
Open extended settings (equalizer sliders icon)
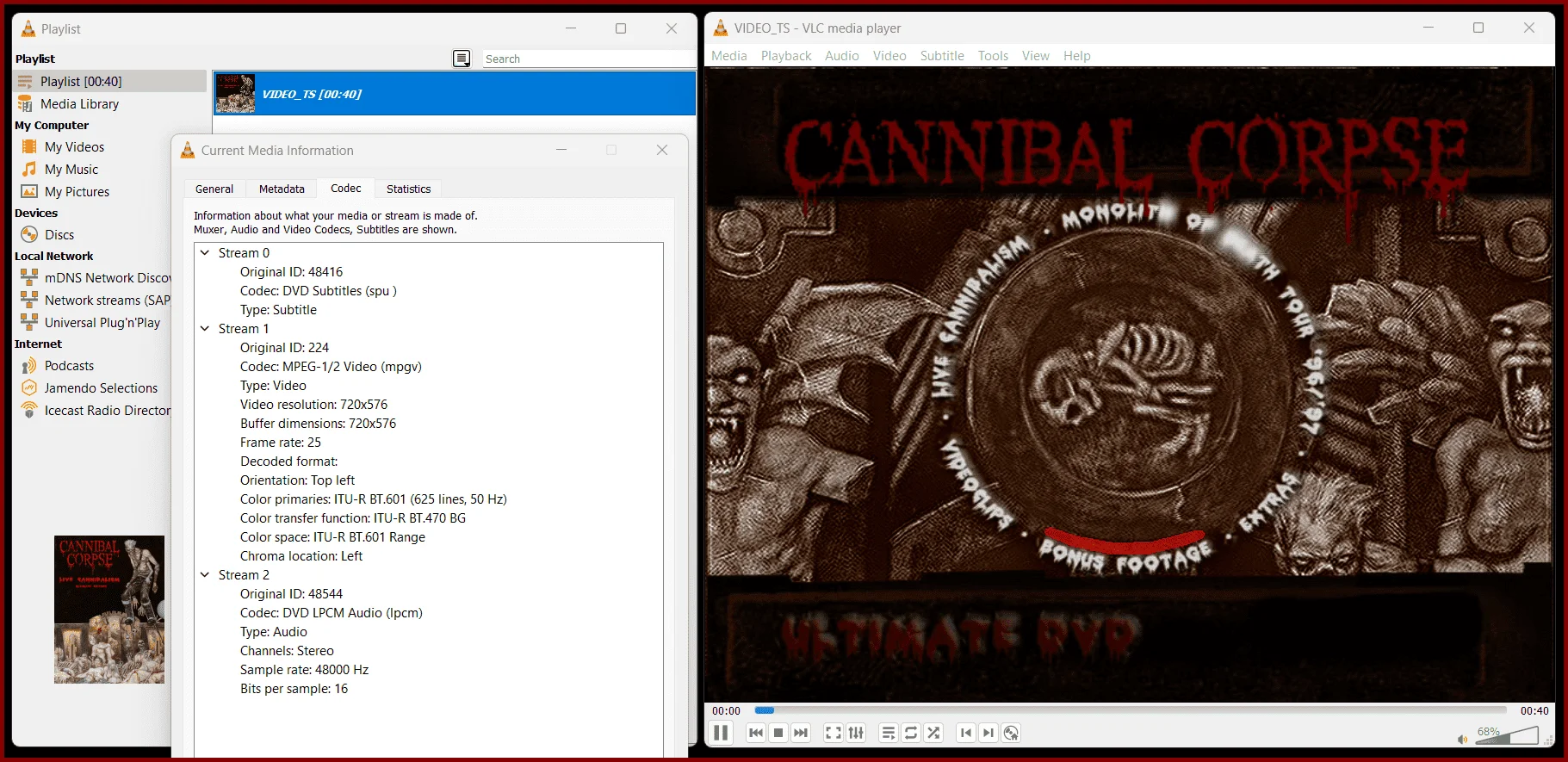(856, 733)
